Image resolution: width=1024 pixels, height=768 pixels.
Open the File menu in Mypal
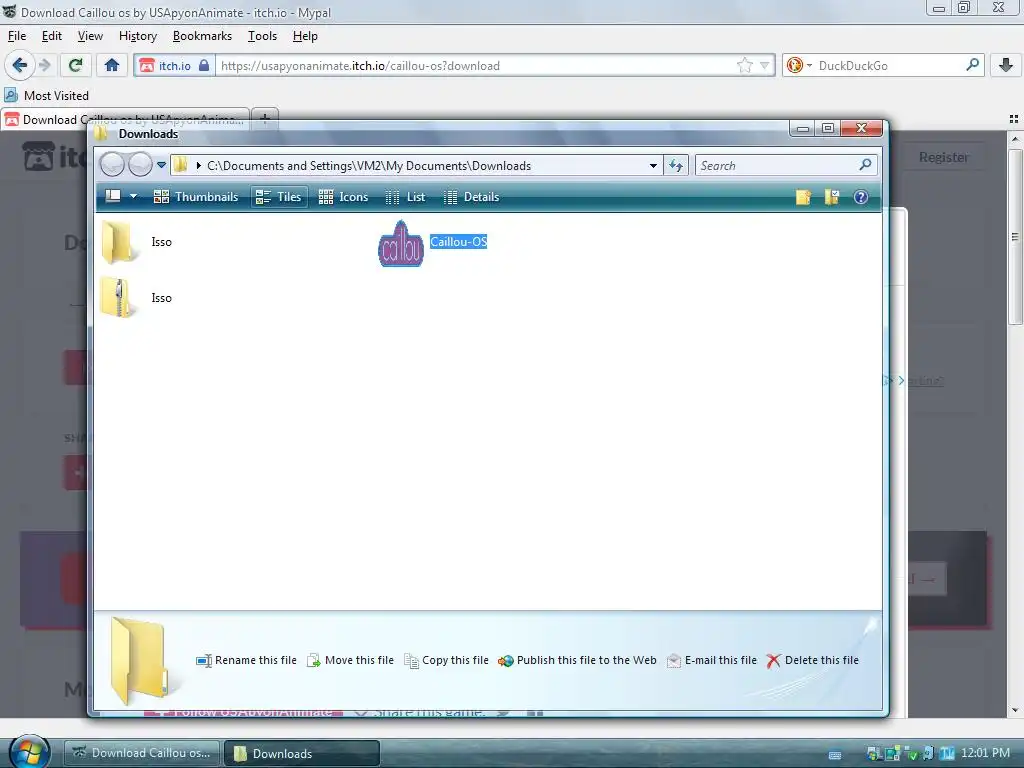[17, 36]
